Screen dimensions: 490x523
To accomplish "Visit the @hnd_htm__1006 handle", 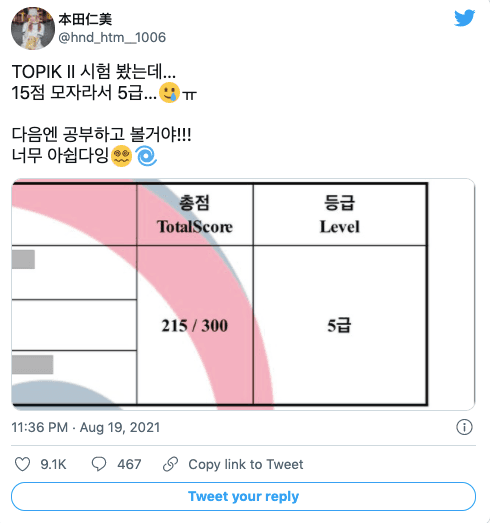I will [112, 37].
